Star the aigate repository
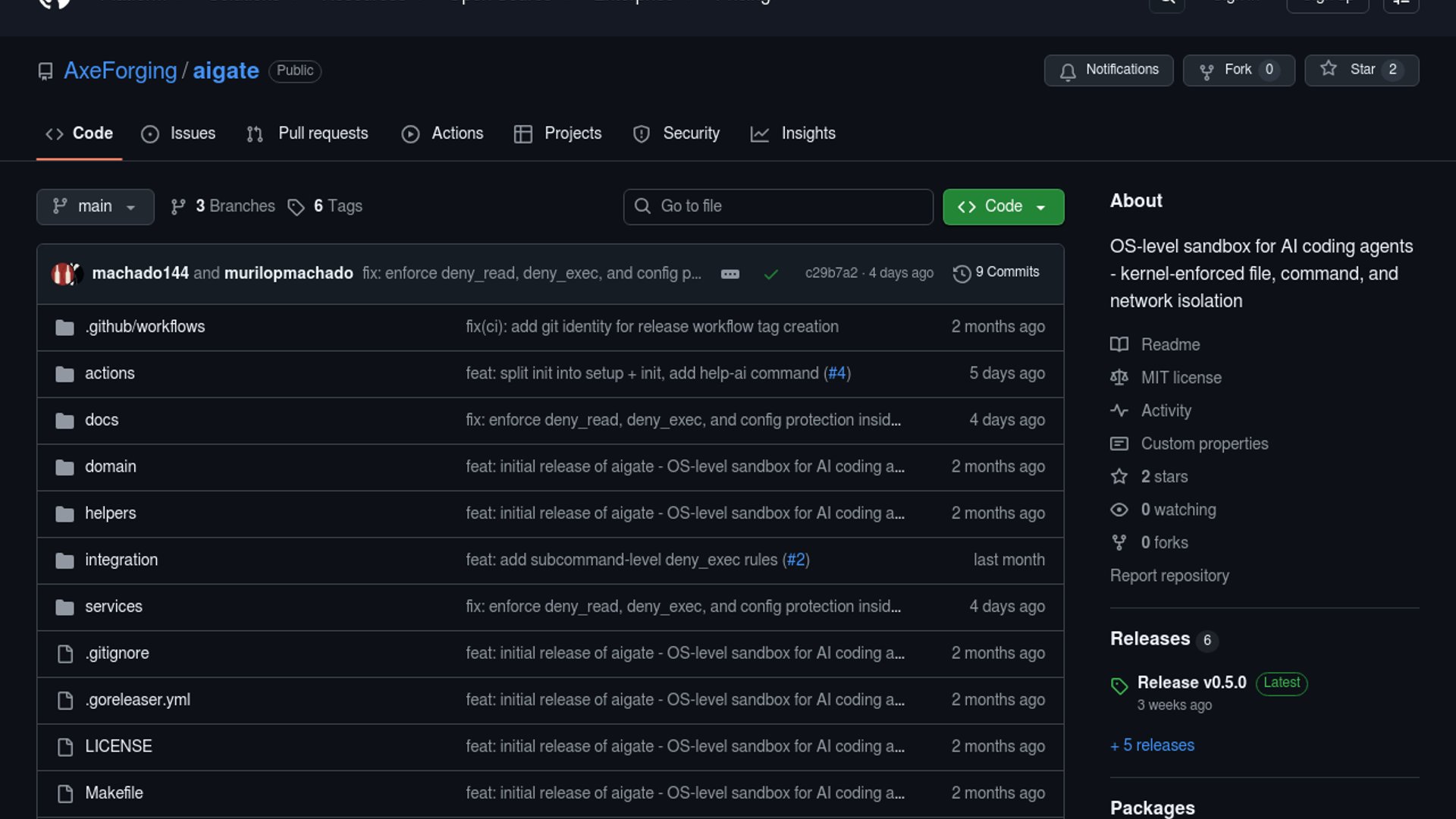This screenshot has height=819, width=1456. 1360,70
